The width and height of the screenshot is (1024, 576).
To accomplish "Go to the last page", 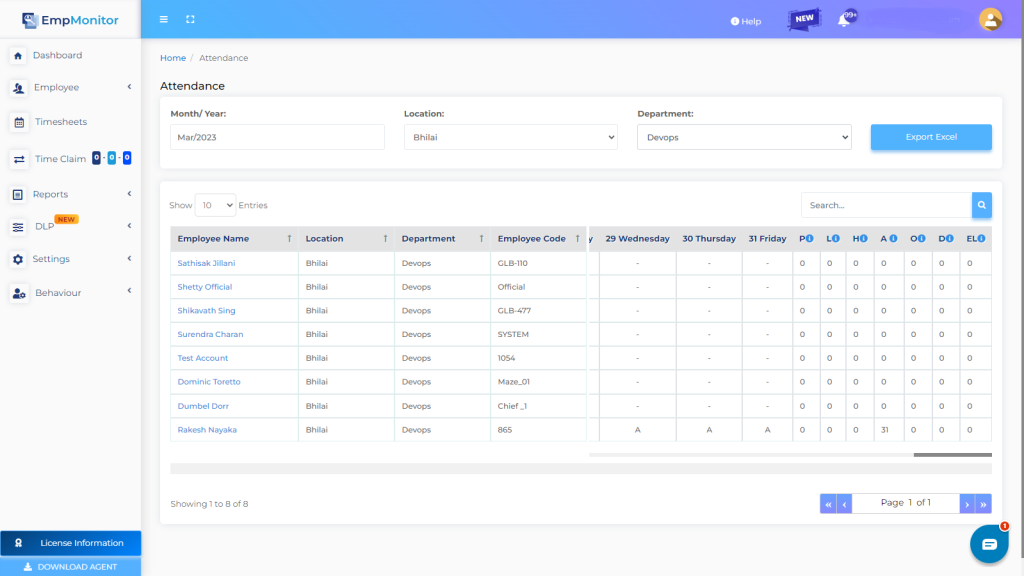I will pyautogui.click(x=984, y=504).
